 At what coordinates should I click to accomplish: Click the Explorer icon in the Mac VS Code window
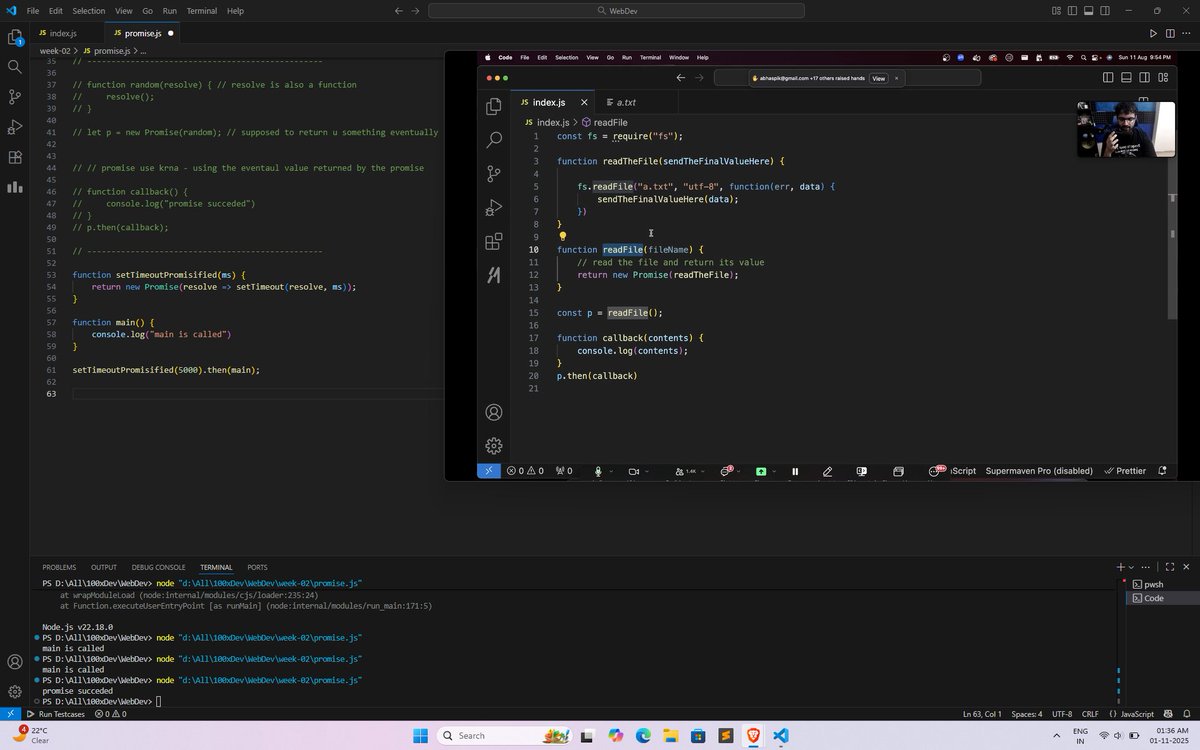[493, 107]
